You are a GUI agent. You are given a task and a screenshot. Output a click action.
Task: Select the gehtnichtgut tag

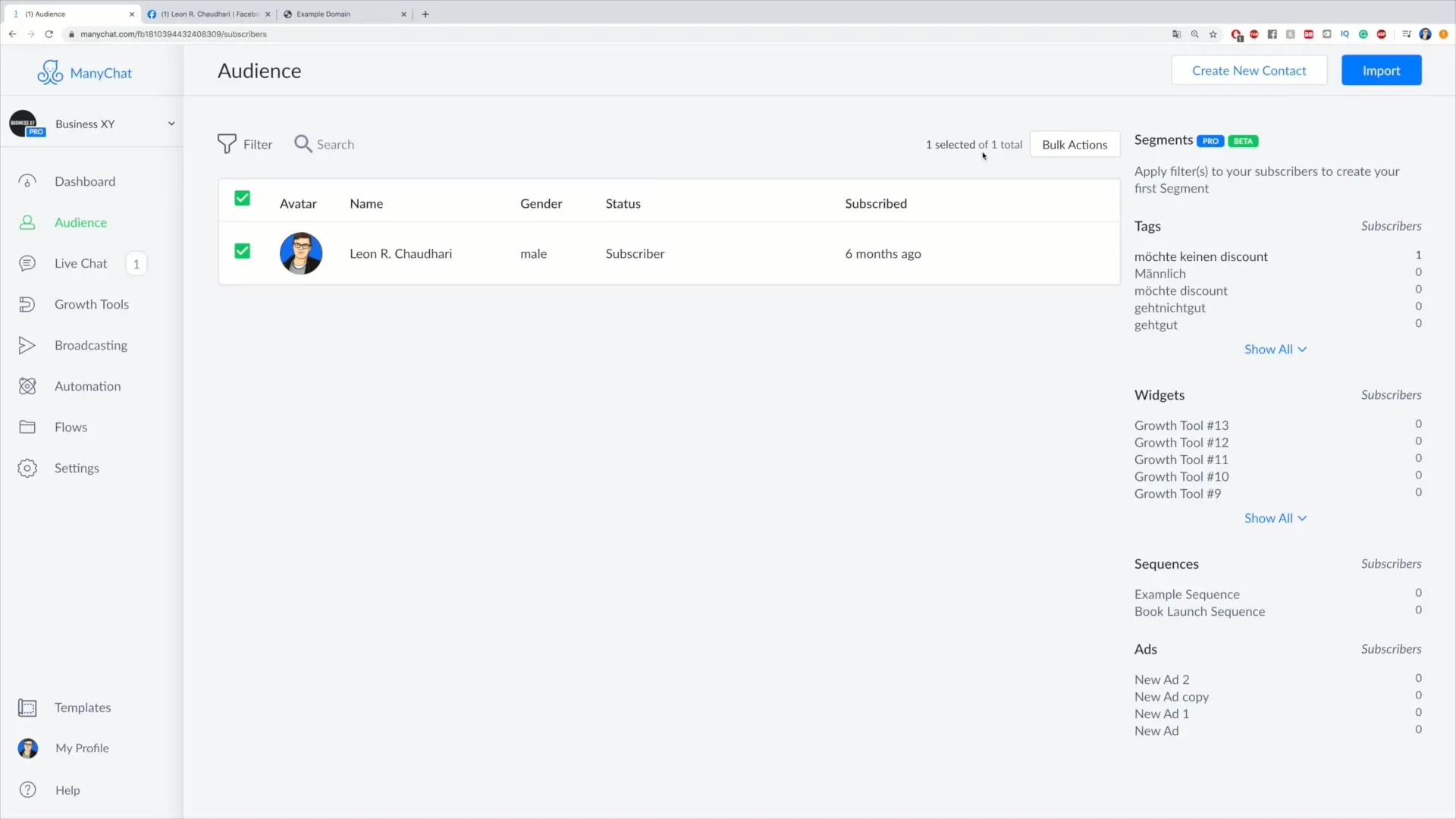(x=1169, y=308)
